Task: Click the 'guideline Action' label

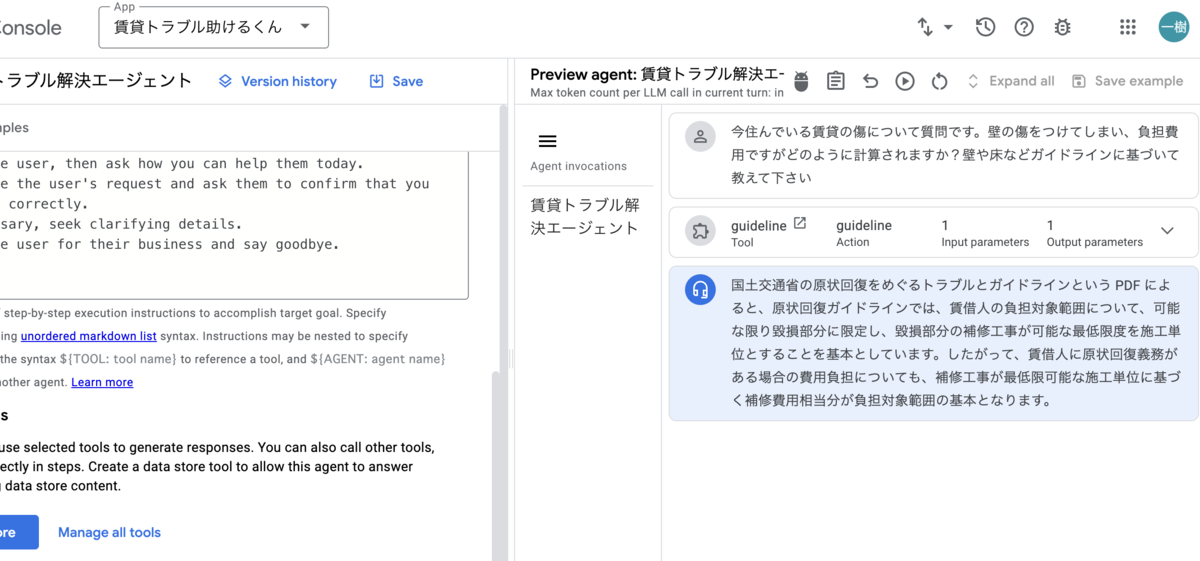Action: click(864, 233)
